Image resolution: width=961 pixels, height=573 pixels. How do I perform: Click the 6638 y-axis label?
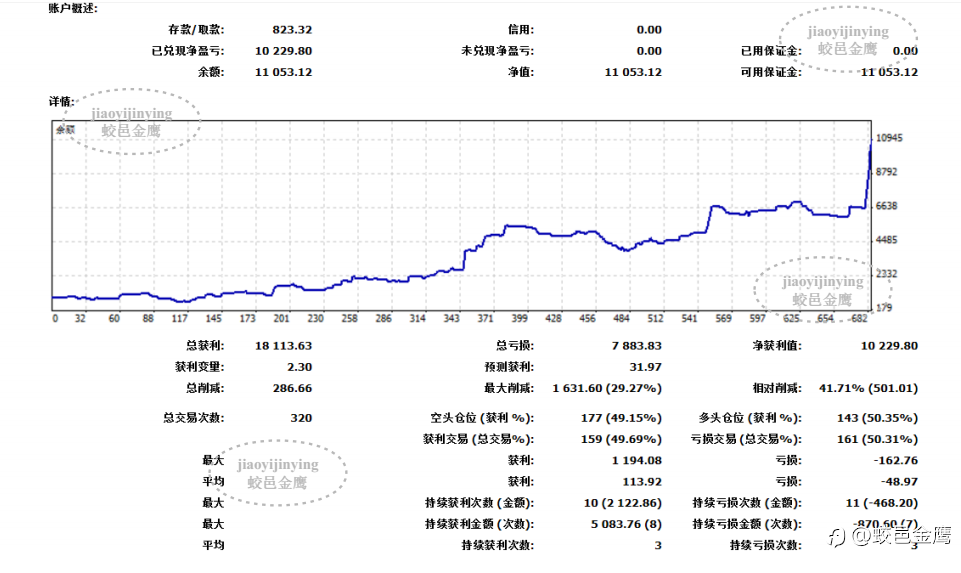pos(886,206)
